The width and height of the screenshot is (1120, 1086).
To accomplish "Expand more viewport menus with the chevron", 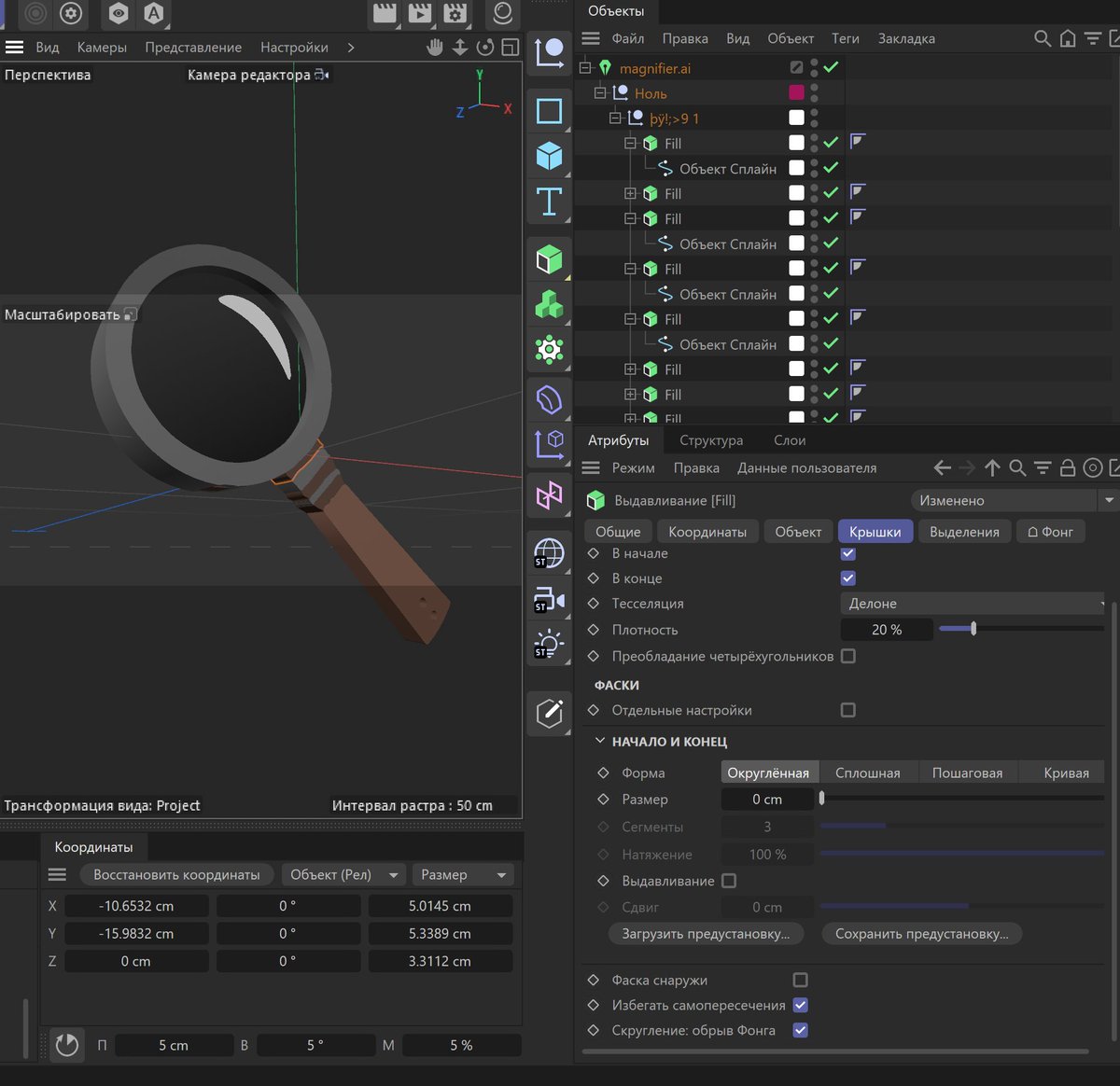I will pos(351,47).
